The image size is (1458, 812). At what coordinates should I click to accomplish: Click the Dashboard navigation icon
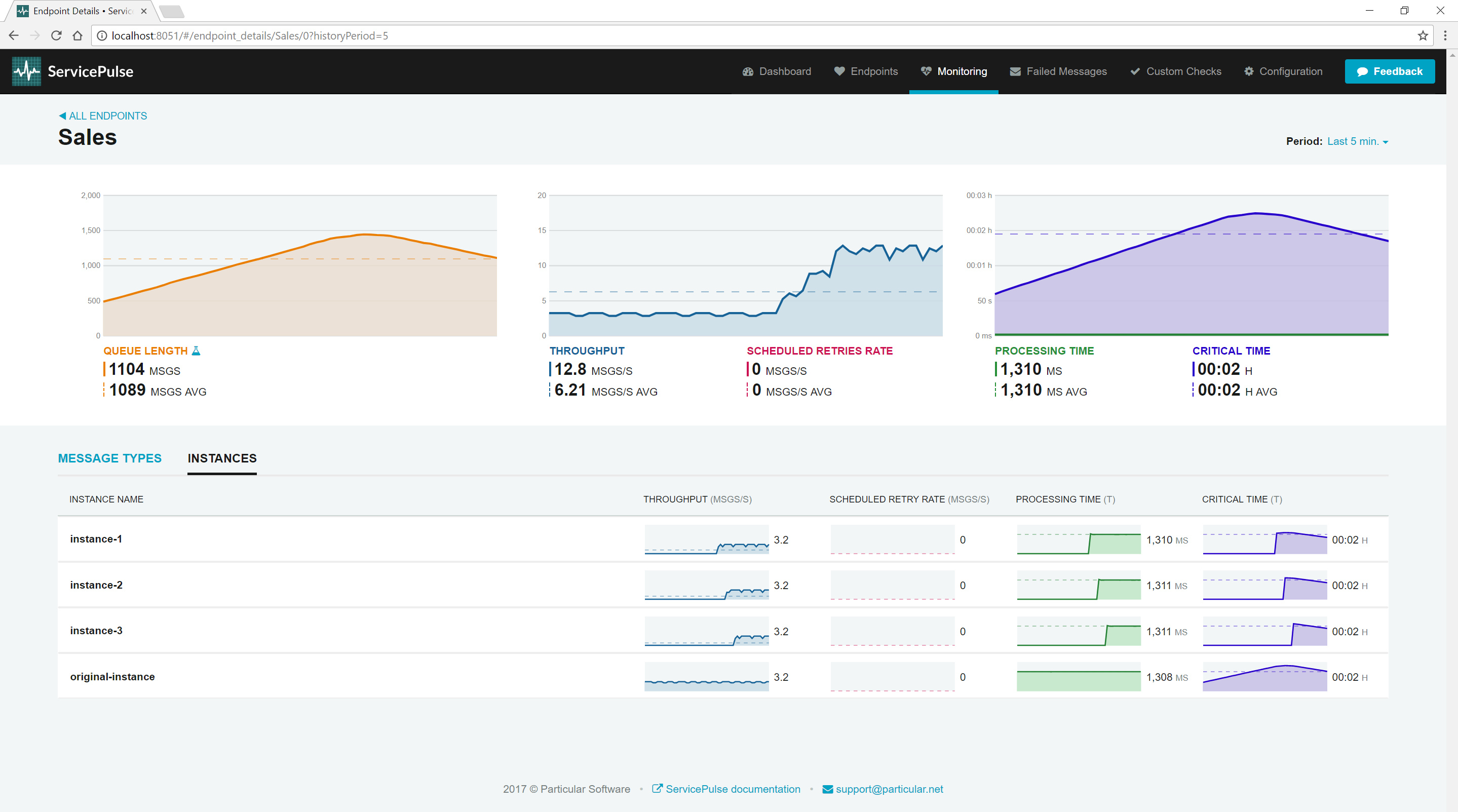[x=748, y=71]
